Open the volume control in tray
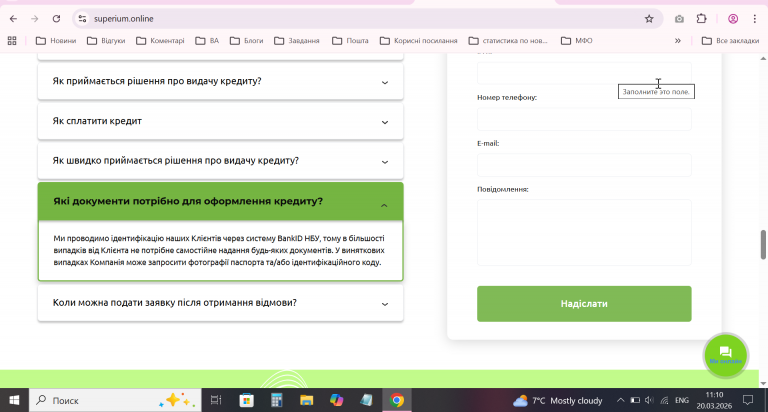Image resolution: width=768 pixels, height=412 pixels. point(649,400)
